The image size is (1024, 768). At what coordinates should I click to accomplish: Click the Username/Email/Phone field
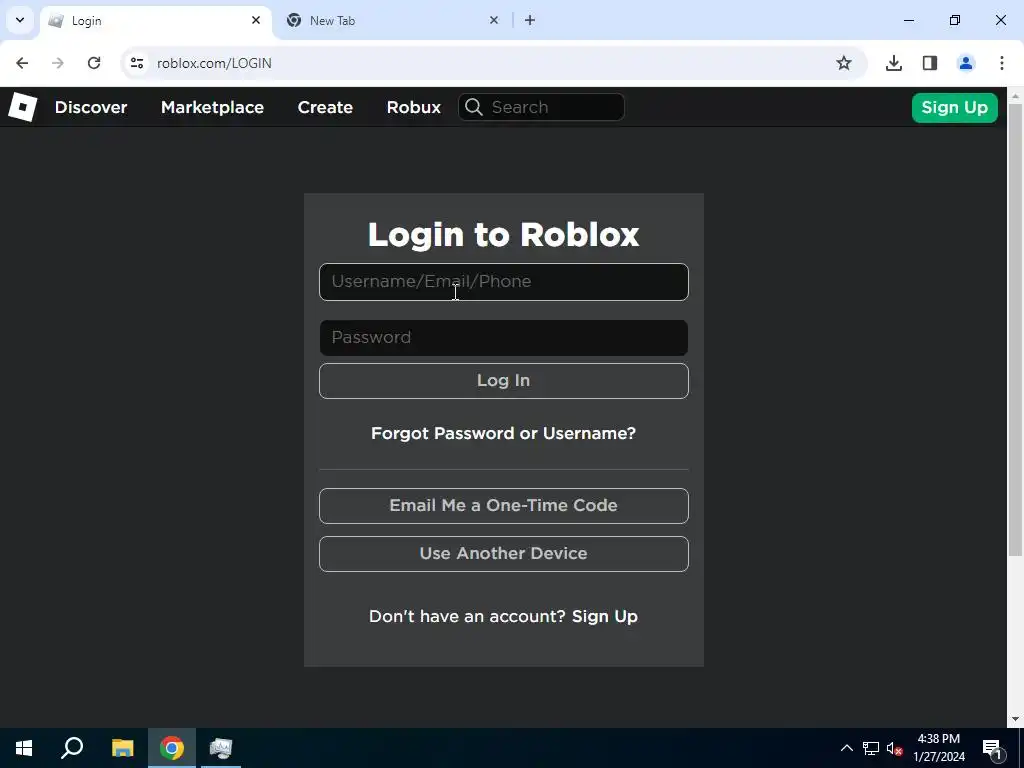point(504,281)
